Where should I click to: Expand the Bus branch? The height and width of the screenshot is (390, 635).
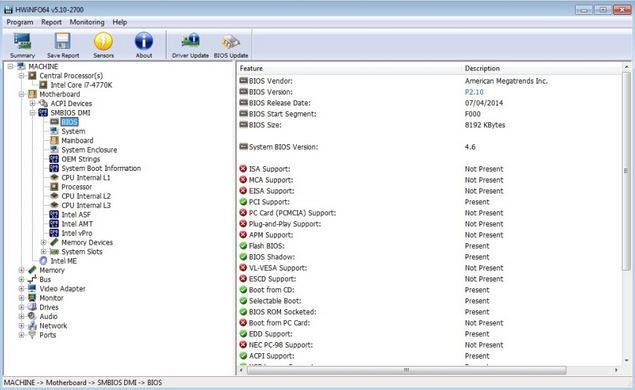pos(21,279)
